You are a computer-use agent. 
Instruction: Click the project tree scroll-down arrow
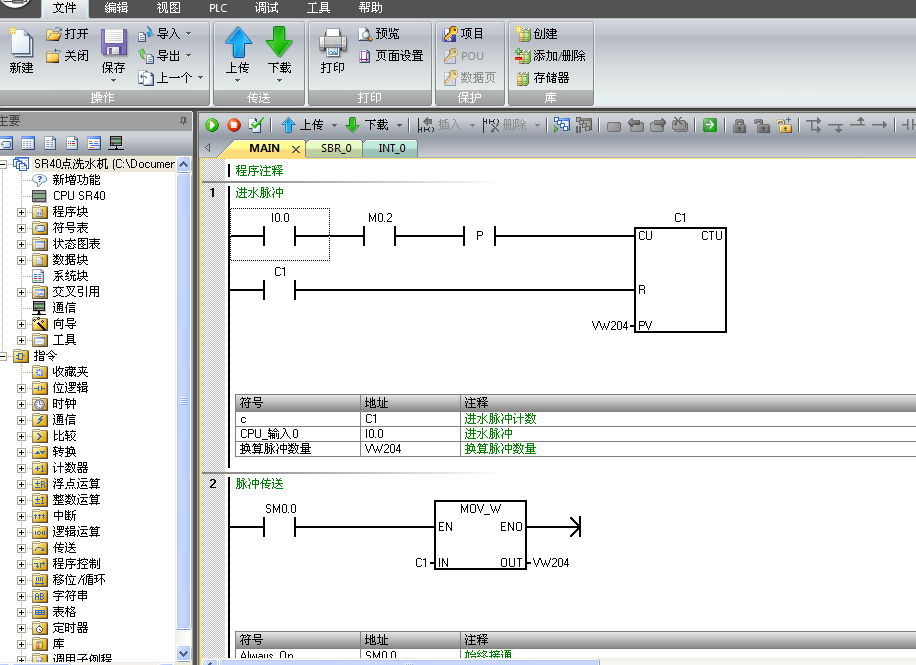pos(183,653)
